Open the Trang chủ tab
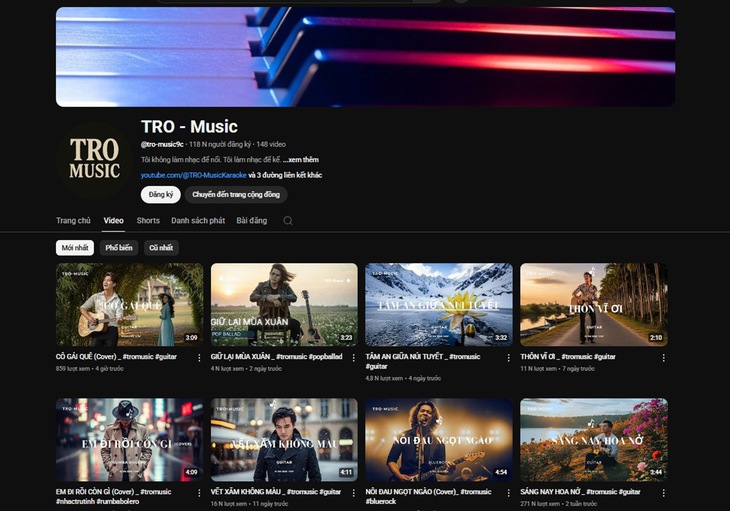 click(x=73, y=221)
